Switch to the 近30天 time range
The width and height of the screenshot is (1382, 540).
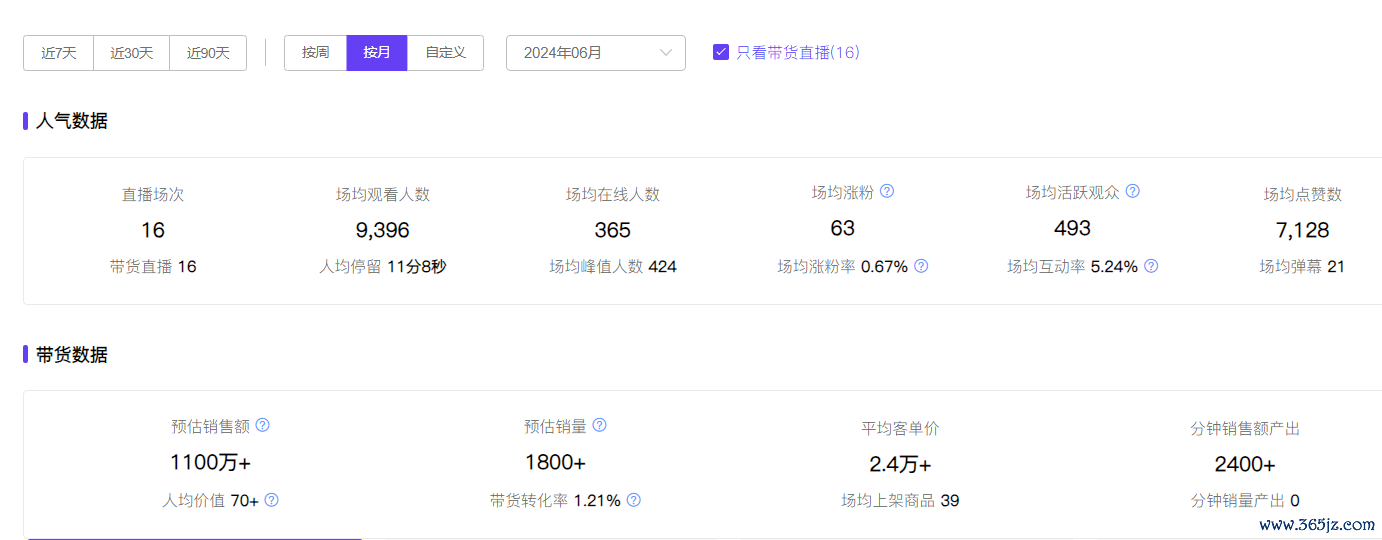[x=131, y=53]
